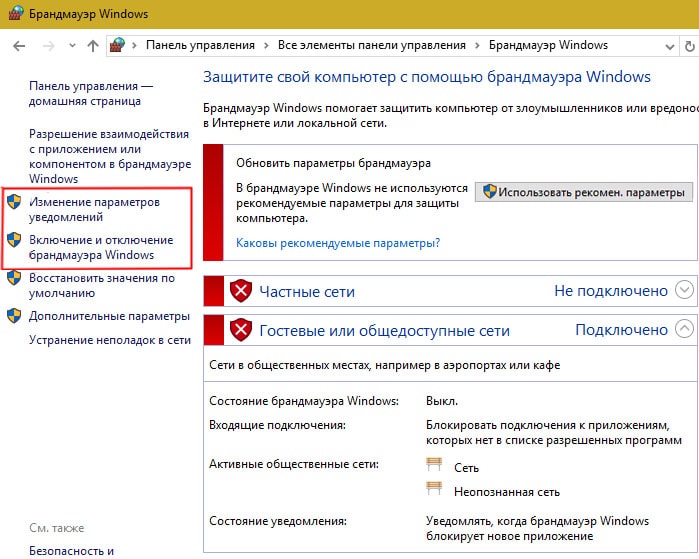Click the 'Брандмауэр Windows' breadcrumb
Viewport: 699px width, 559px height.
pyautogui.click(x=548, y=45)
